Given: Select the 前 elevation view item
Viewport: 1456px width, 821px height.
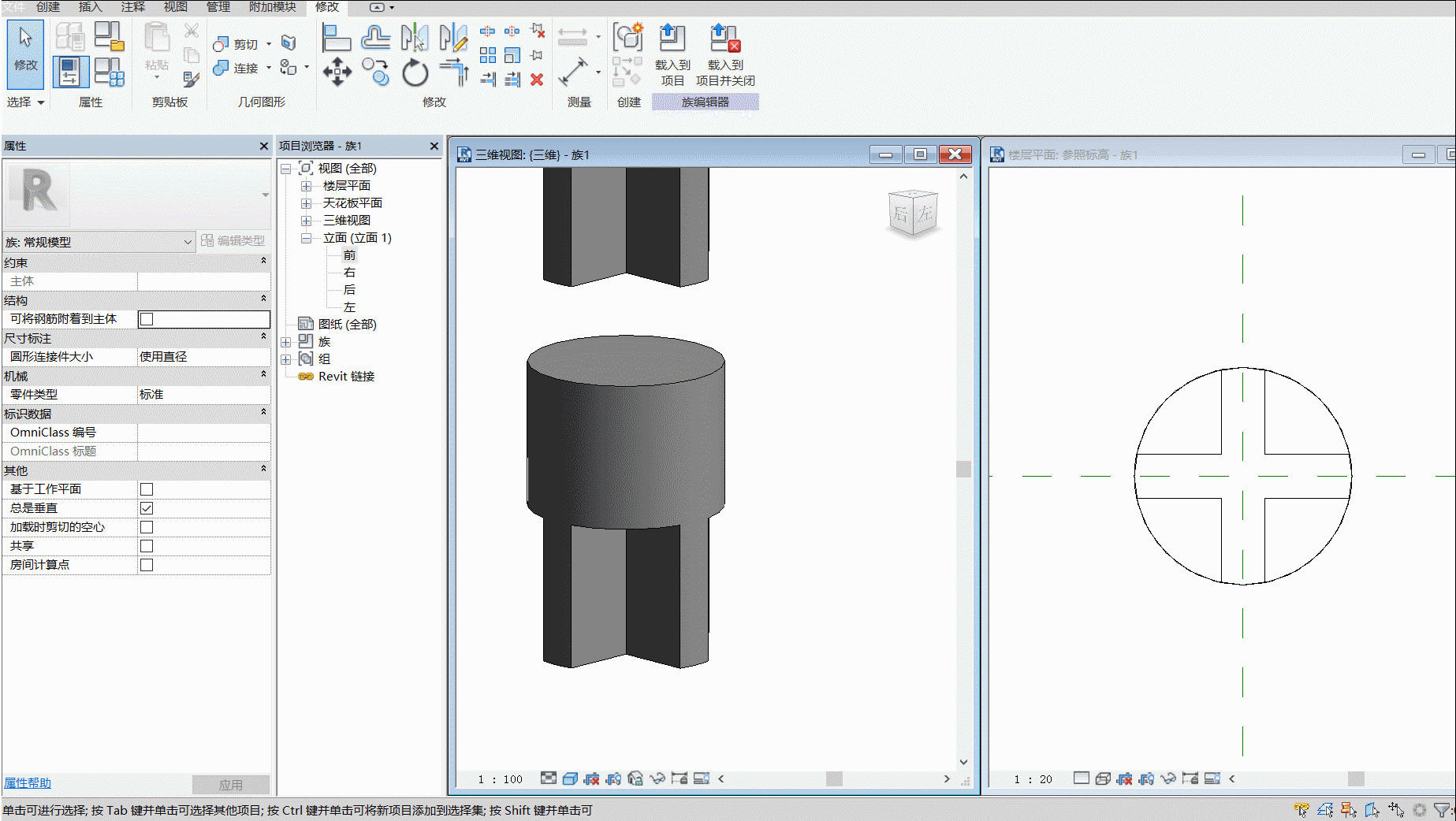Looking at the screenshot, I should pyautogui.click(x=349, y=255).
